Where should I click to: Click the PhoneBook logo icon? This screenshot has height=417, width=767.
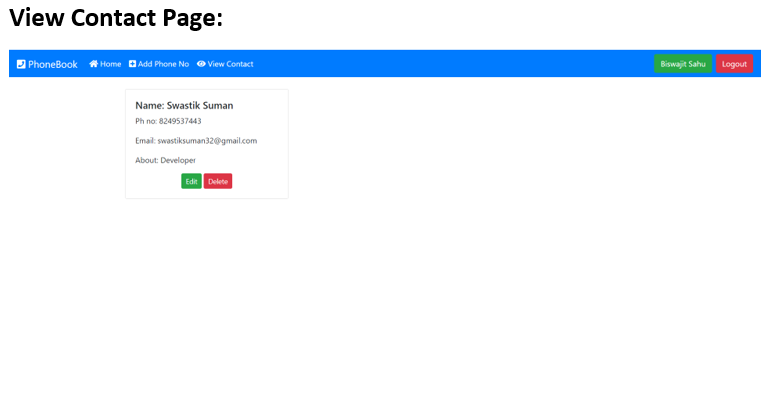point(21,64)
